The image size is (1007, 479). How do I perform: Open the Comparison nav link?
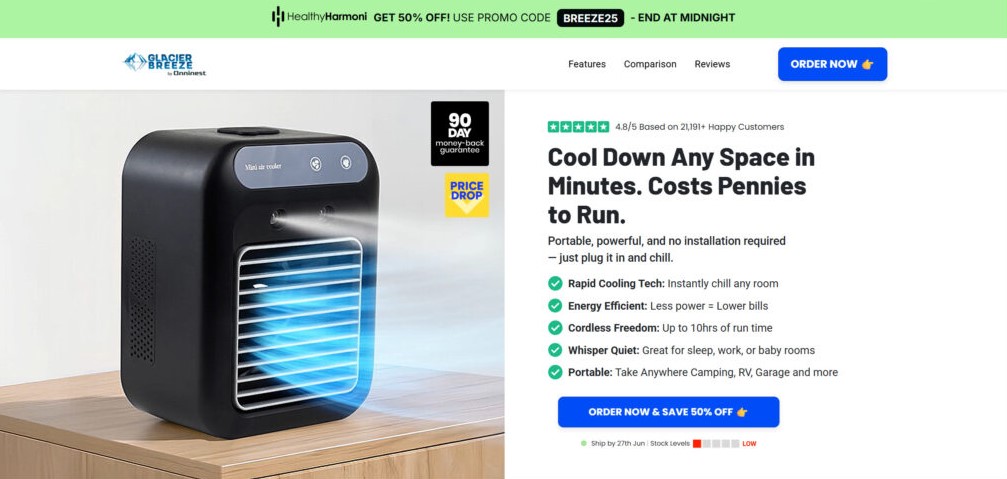tap(650, 64)
